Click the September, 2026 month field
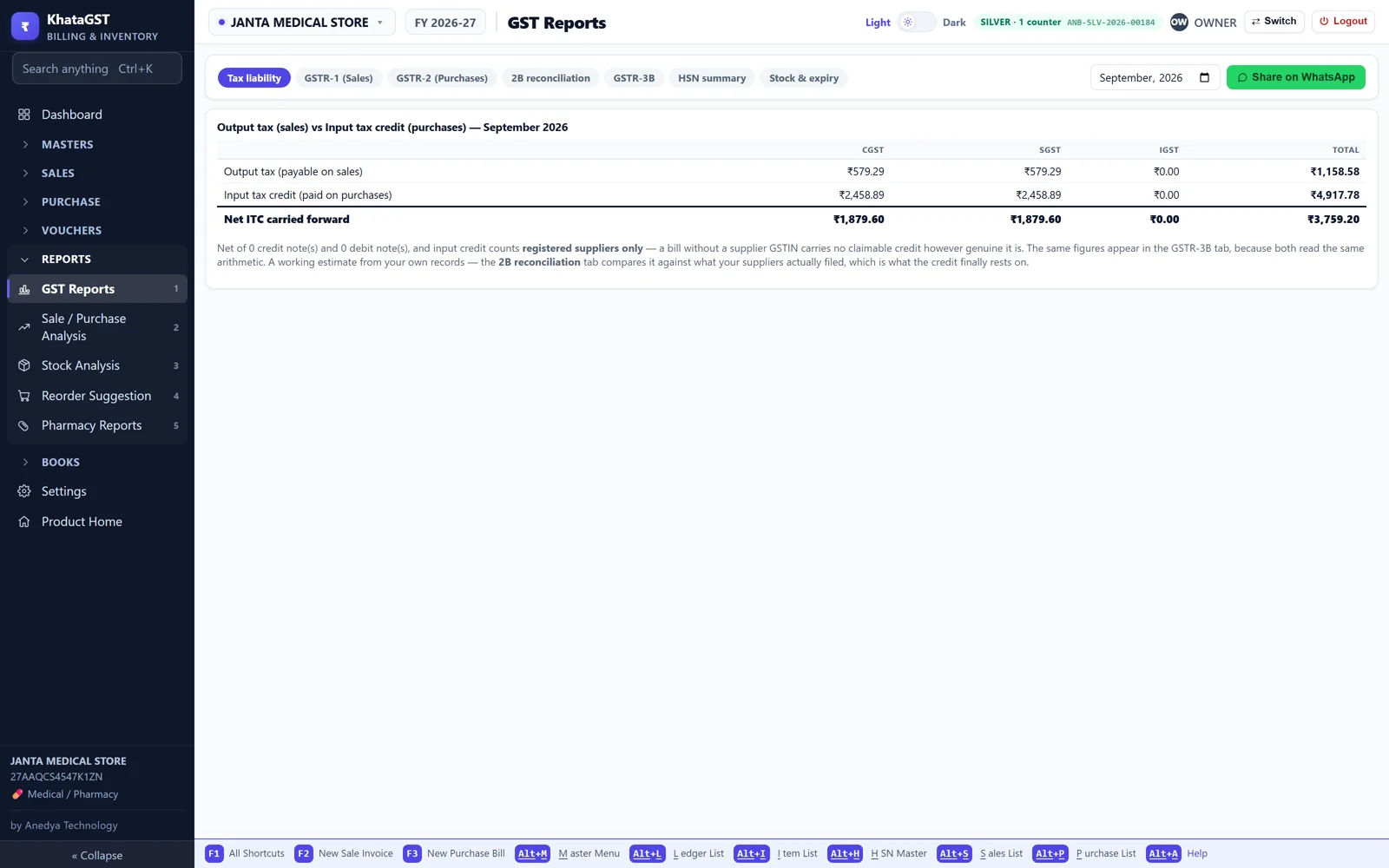Viewport: 1389px width, 868px height. [1155, 77]
